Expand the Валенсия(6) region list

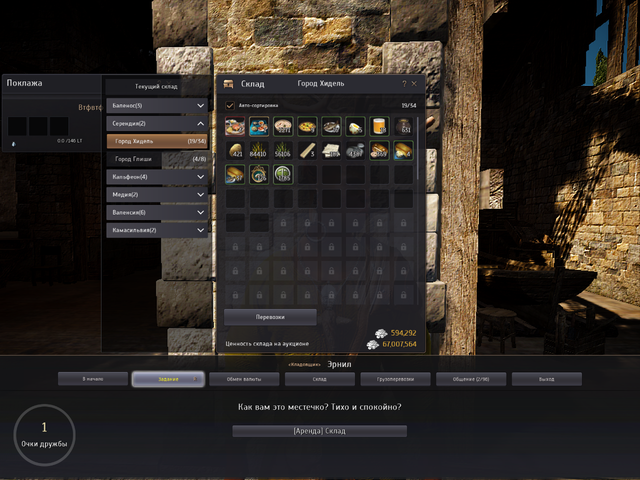[157, 212]
